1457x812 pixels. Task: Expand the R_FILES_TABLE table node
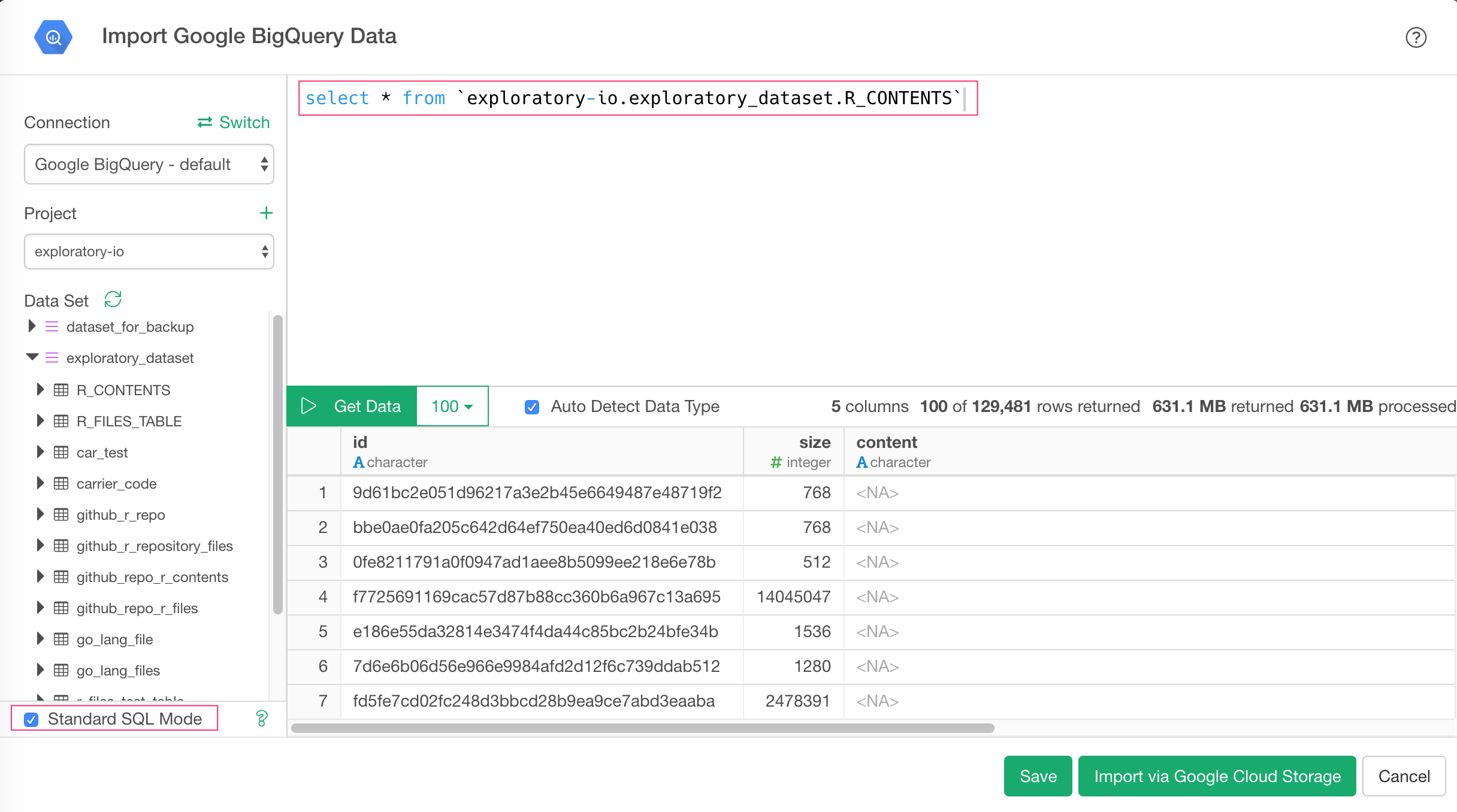(x=40, y=420)
